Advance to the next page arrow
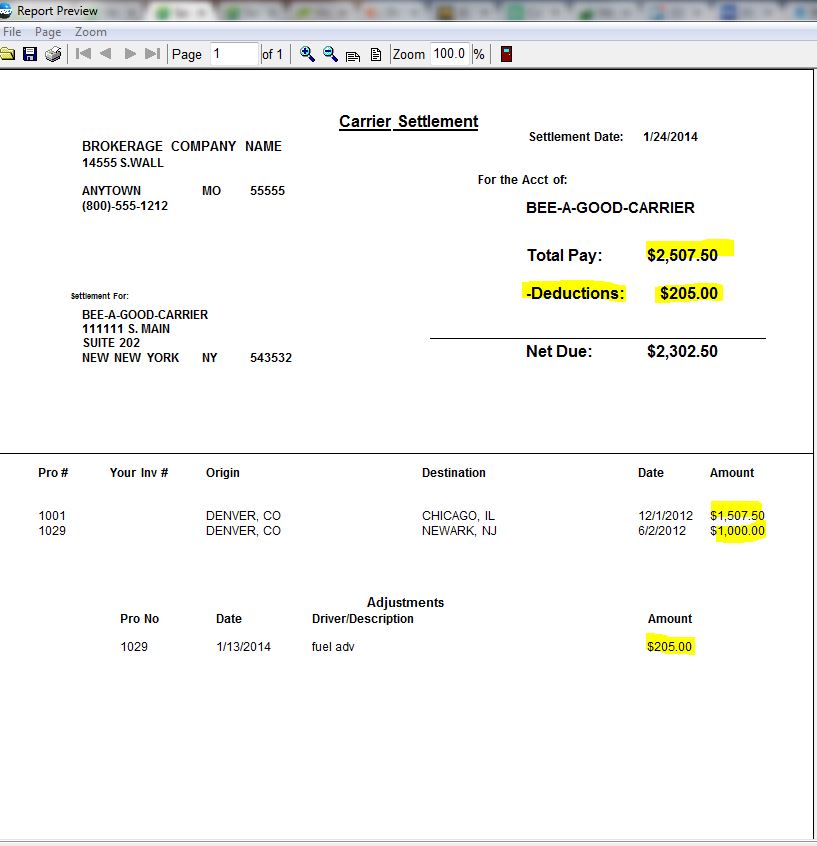Screen dimensions: 817x846 (129, 54)
